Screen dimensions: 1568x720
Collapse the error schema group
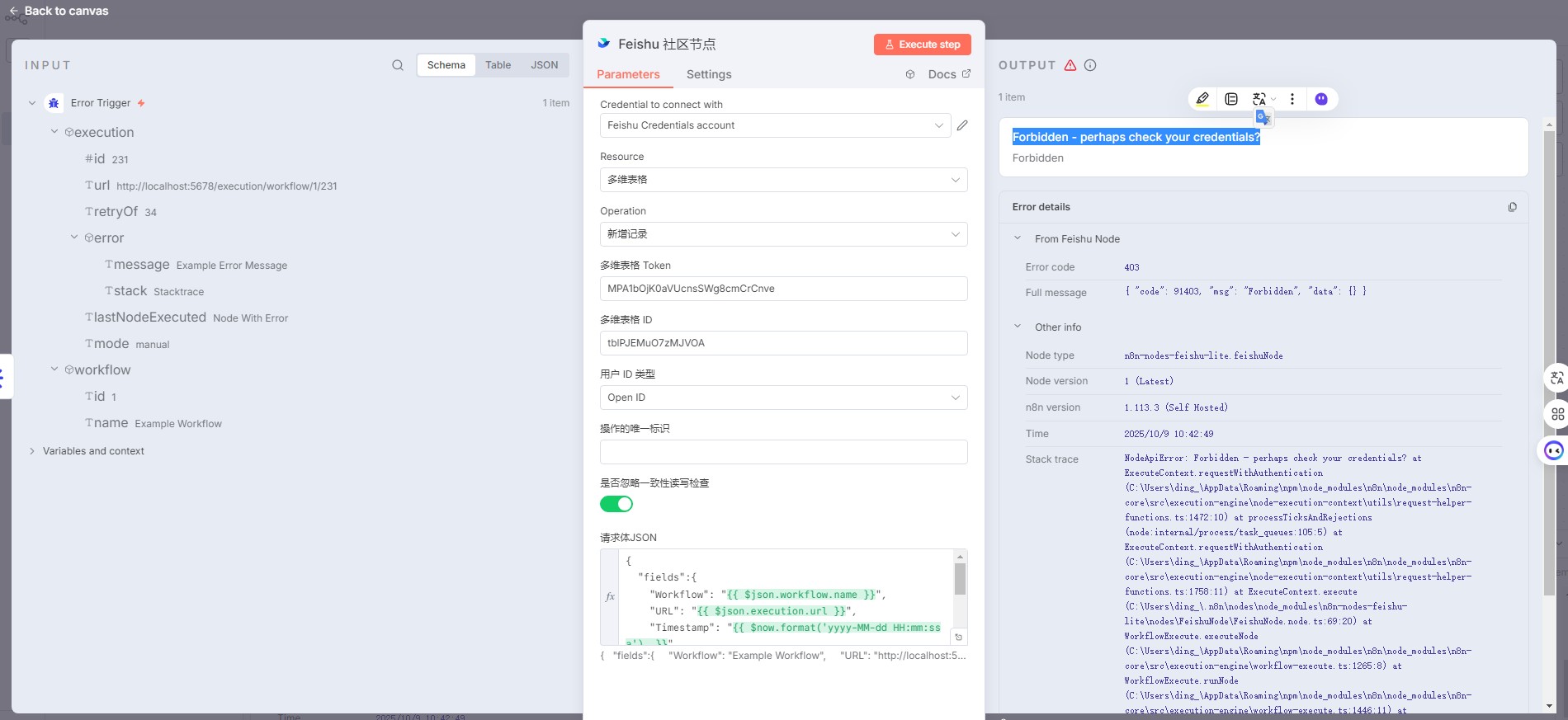tap(74, 238)
